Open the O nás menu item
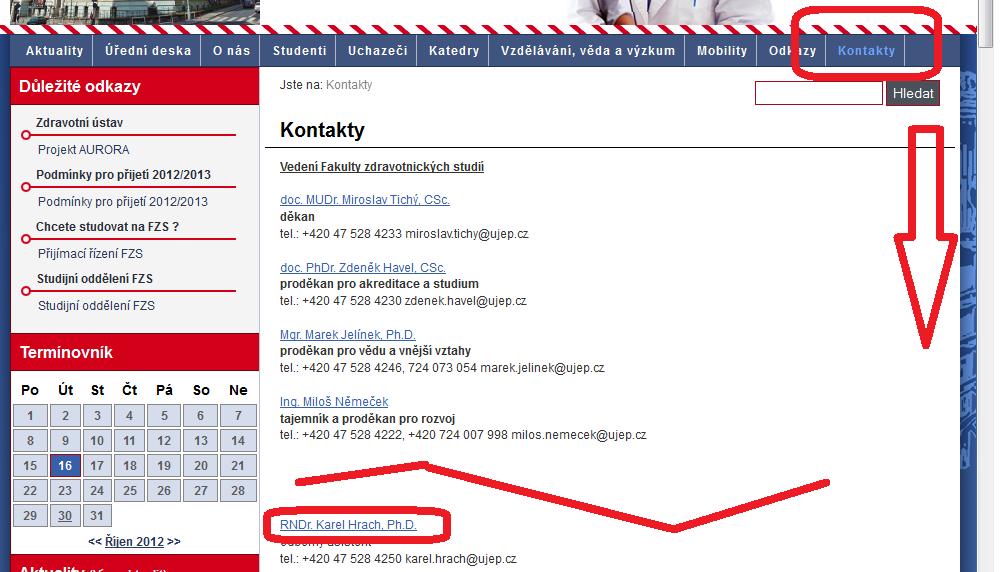The height and width of the screenshot is (572, 1002). click(231, 51)
